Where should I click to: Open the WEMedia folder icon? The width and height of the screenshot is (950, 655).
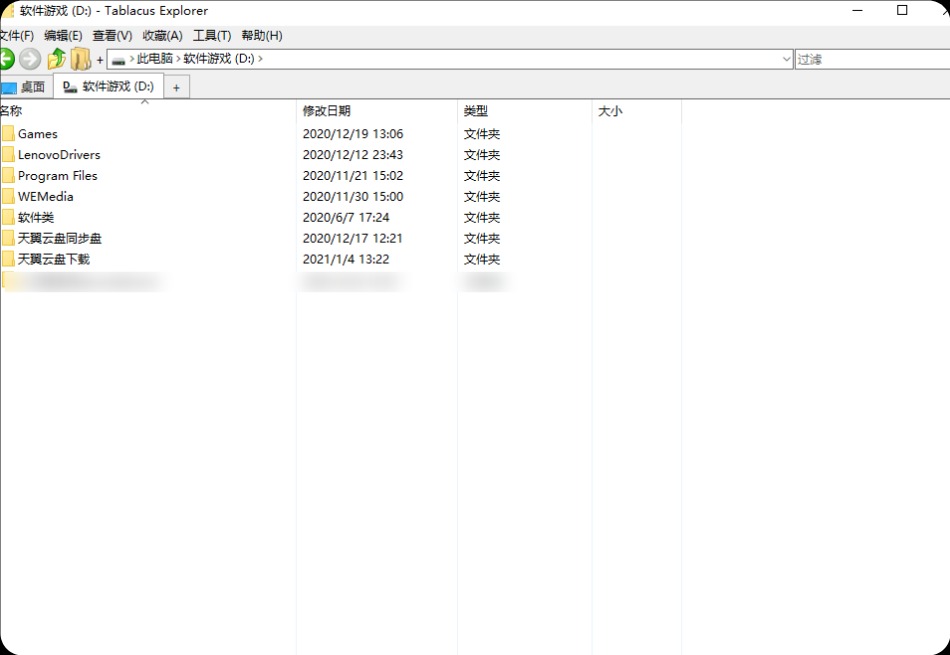pyautogui.click(x=10, y=196)
